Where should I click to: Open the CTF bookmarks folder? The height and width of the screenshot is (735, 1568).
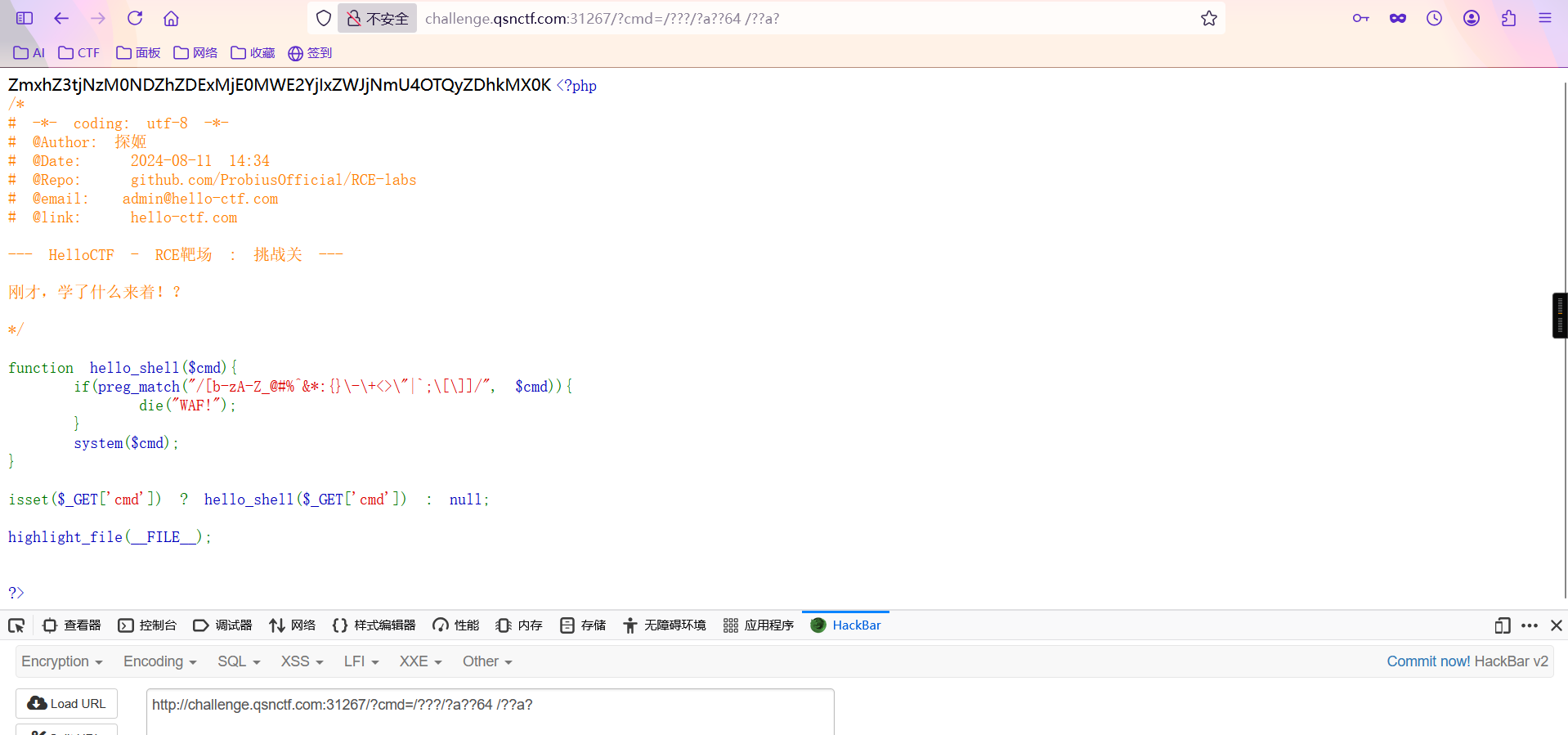point(79,53)
